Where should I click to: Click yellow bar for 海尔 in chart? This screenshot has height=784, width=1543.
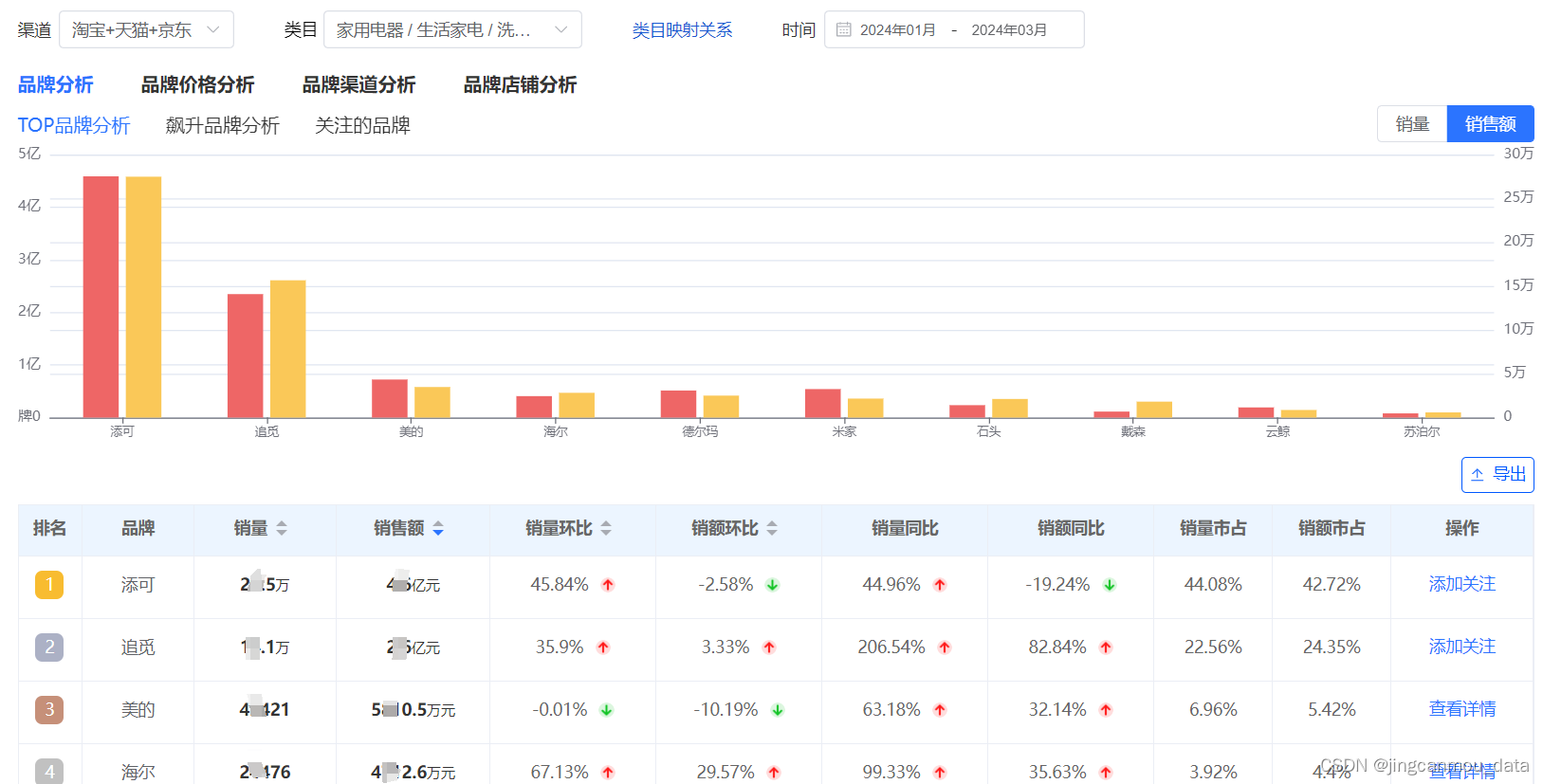click(577, 405)
